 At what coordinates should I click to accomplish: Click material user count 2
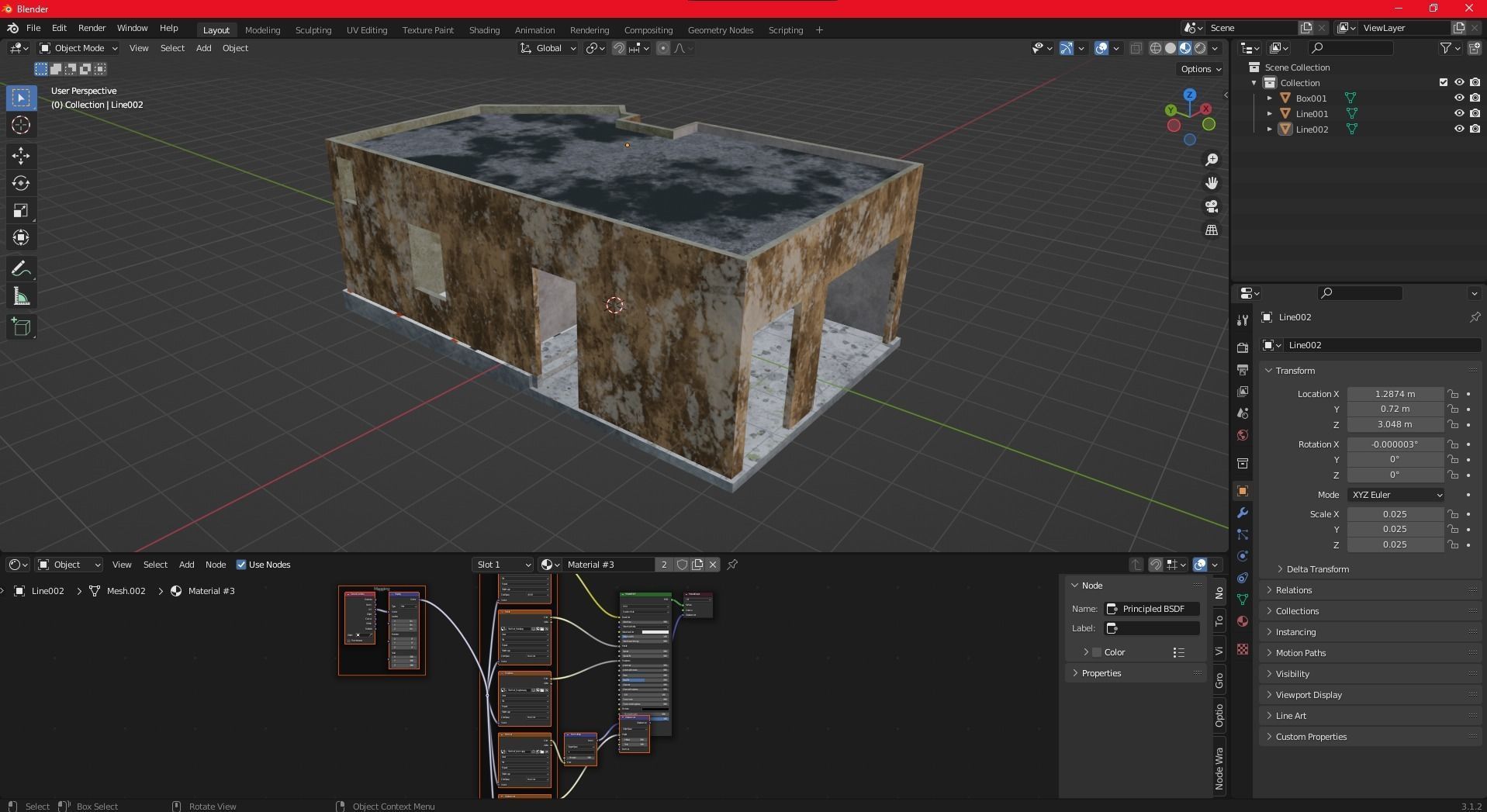tap(664, 565)
